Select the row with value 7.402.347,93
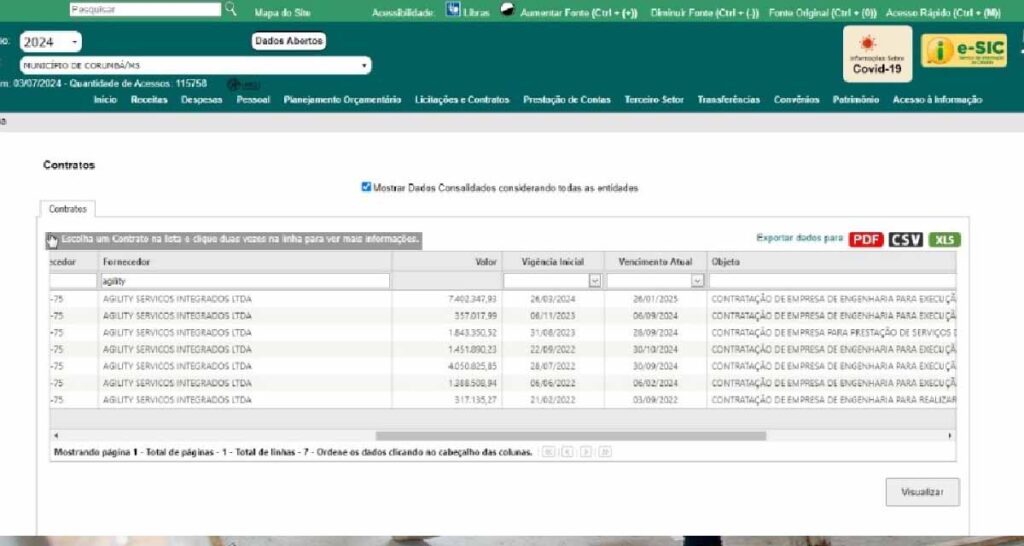 [x=503, y=299]
